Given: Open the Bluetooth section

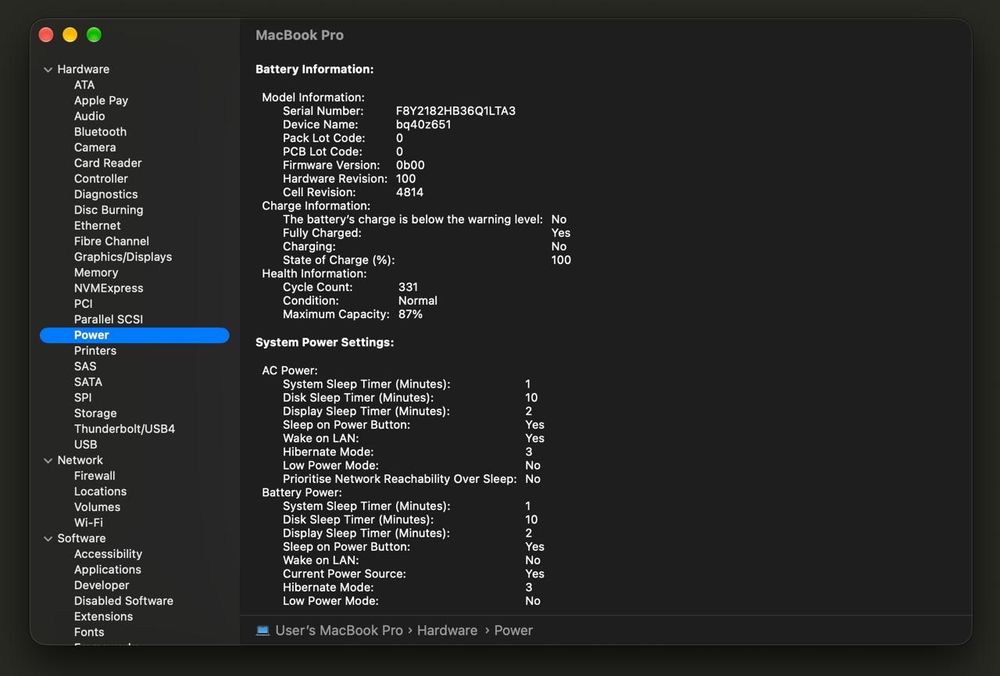Looking at the screenshot, I should pos(100,132).
